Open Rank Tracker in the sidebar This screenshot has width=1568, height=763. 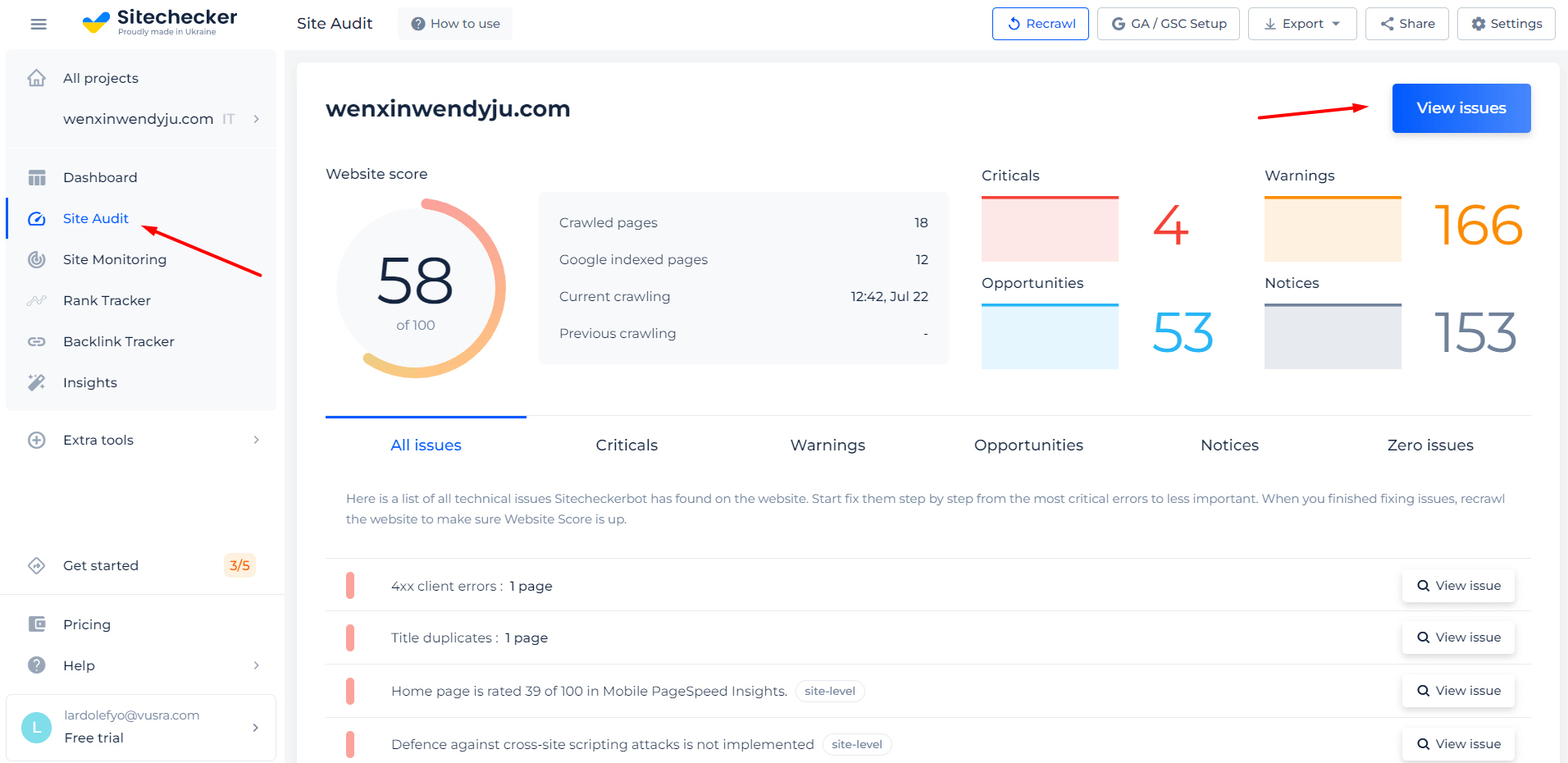(107, 300)
